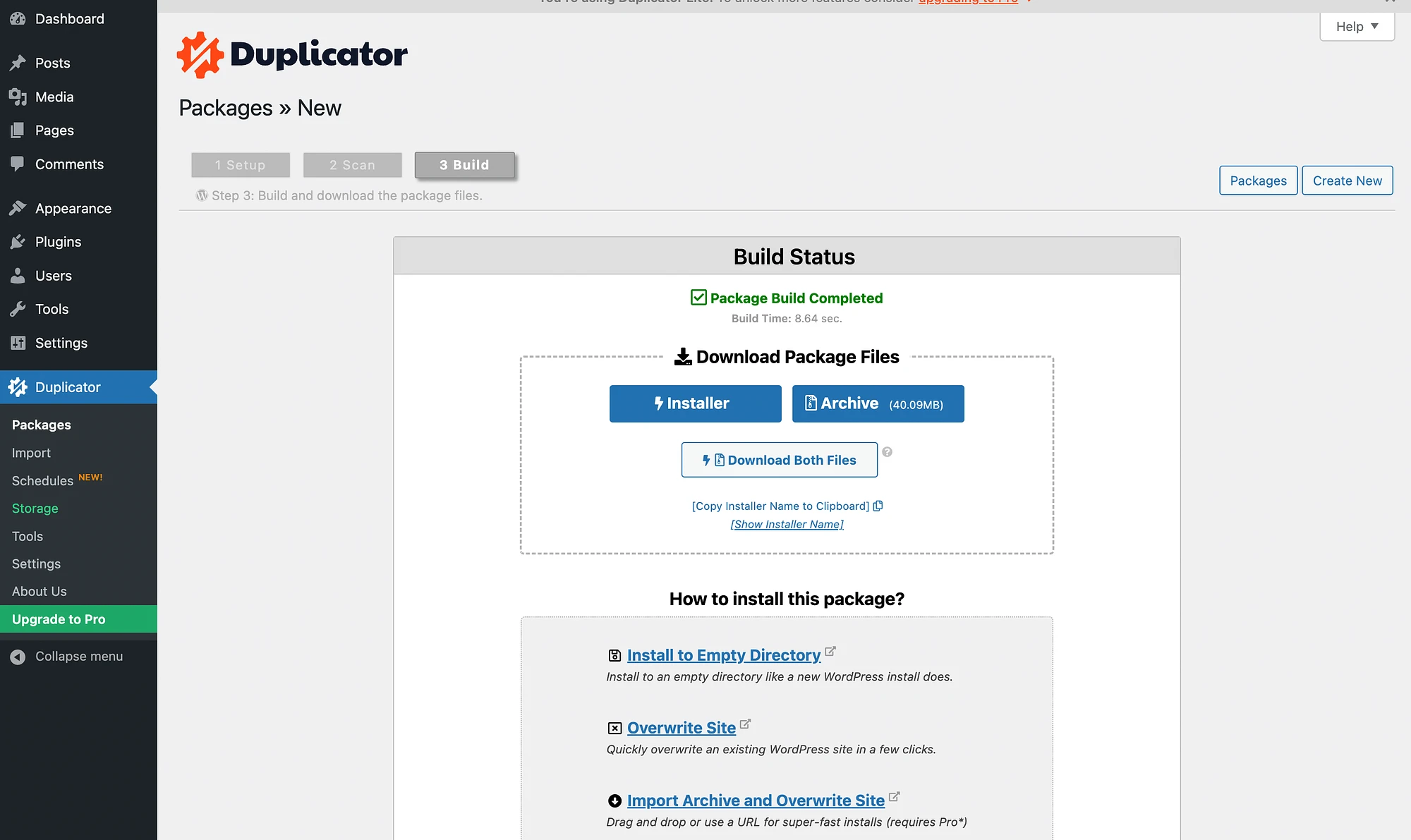Select the 1 Setup step indicator
This screenshot has height=840, width=1411.
point(240,165)
